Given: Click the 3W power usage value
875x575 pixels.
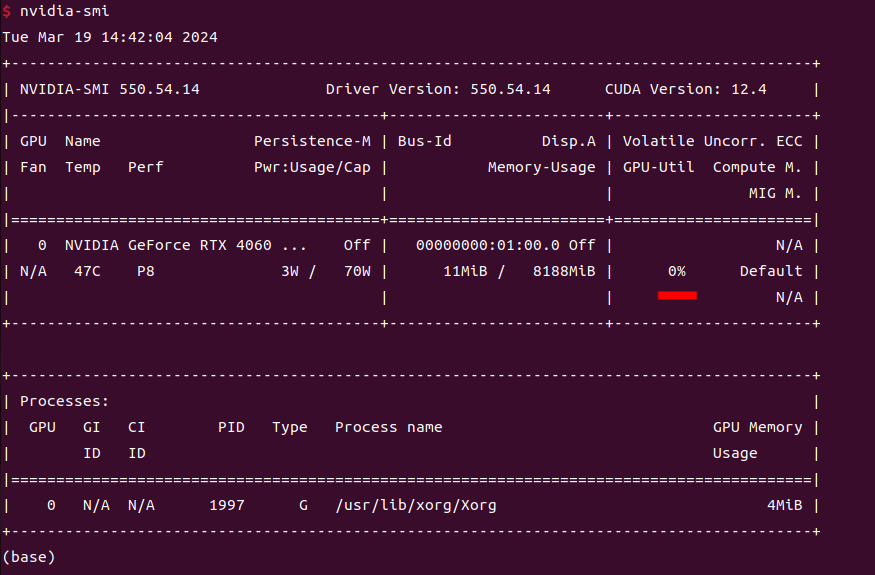Looking at the screenshot, I should coord(290,271).
